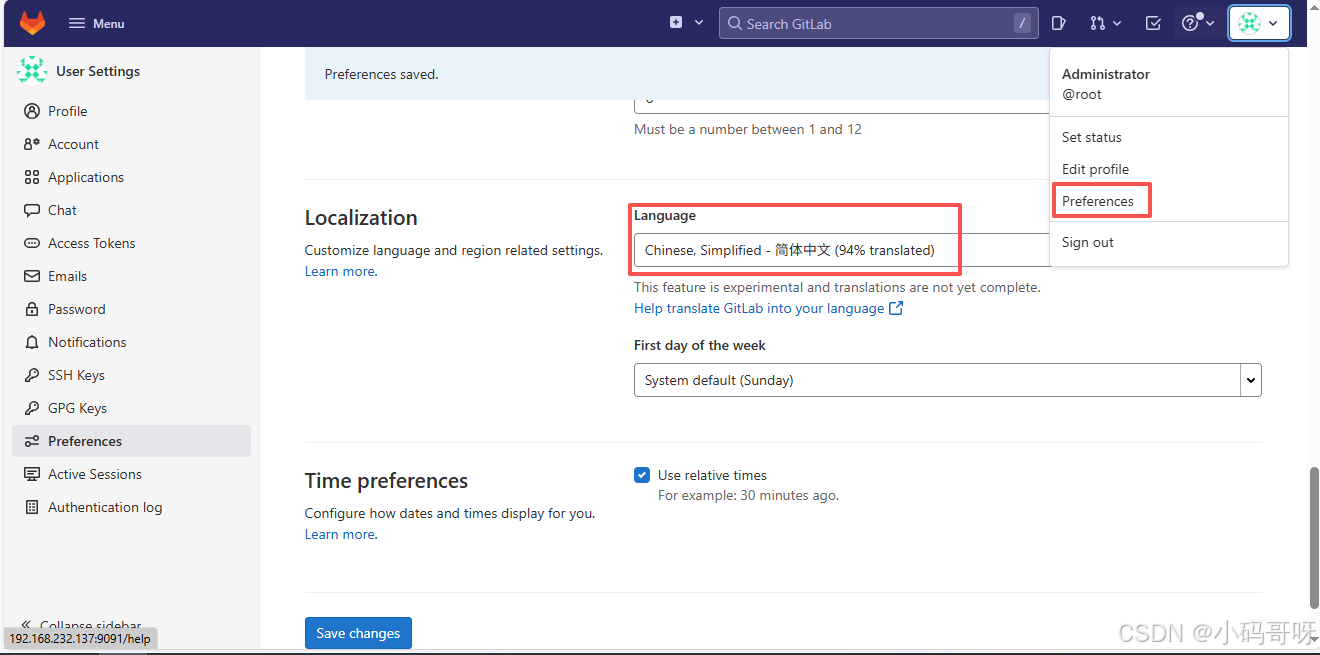Click the Applications grid icon
This screenshot has width=1320, height=655.
(31, 177)
